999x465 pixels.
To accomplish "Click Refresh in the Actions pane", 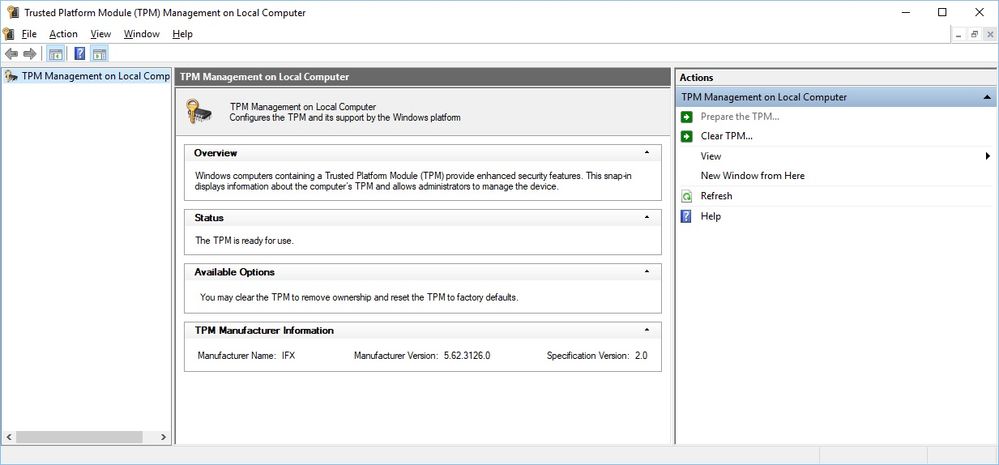I will pos(716,196).
